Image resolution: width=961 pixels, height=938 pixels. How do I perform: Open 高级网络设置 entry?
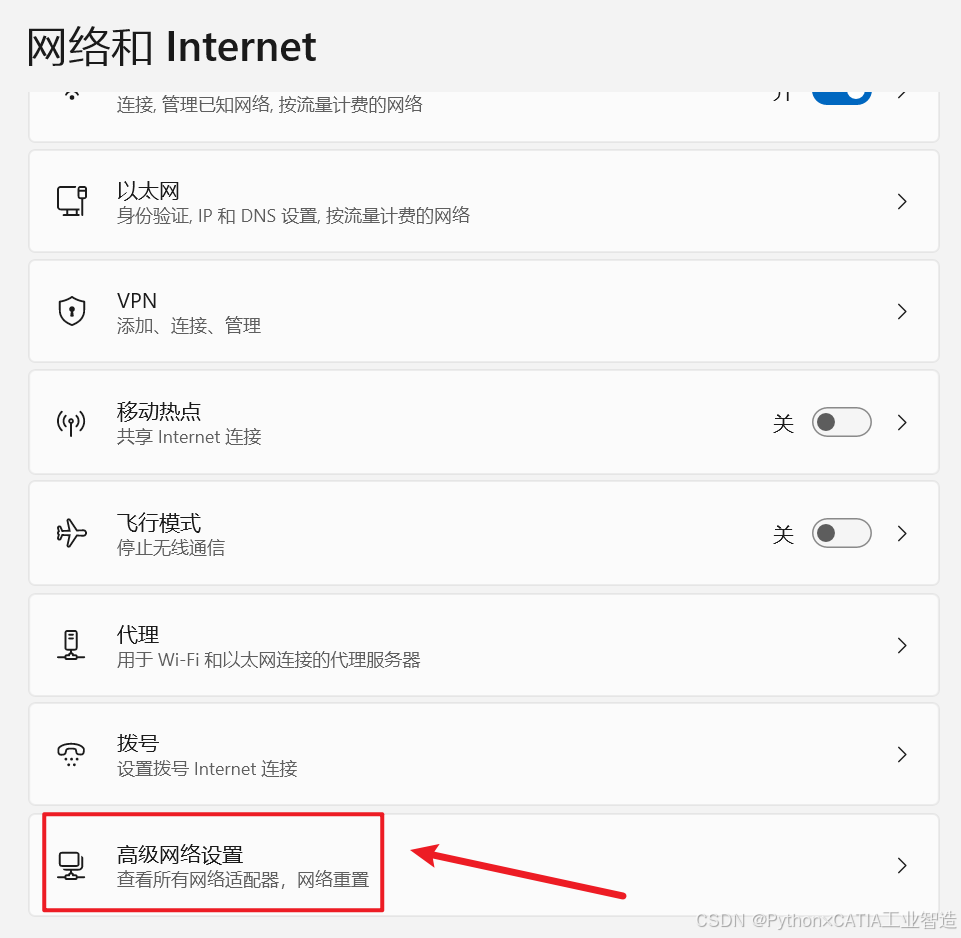pos(484,865)
